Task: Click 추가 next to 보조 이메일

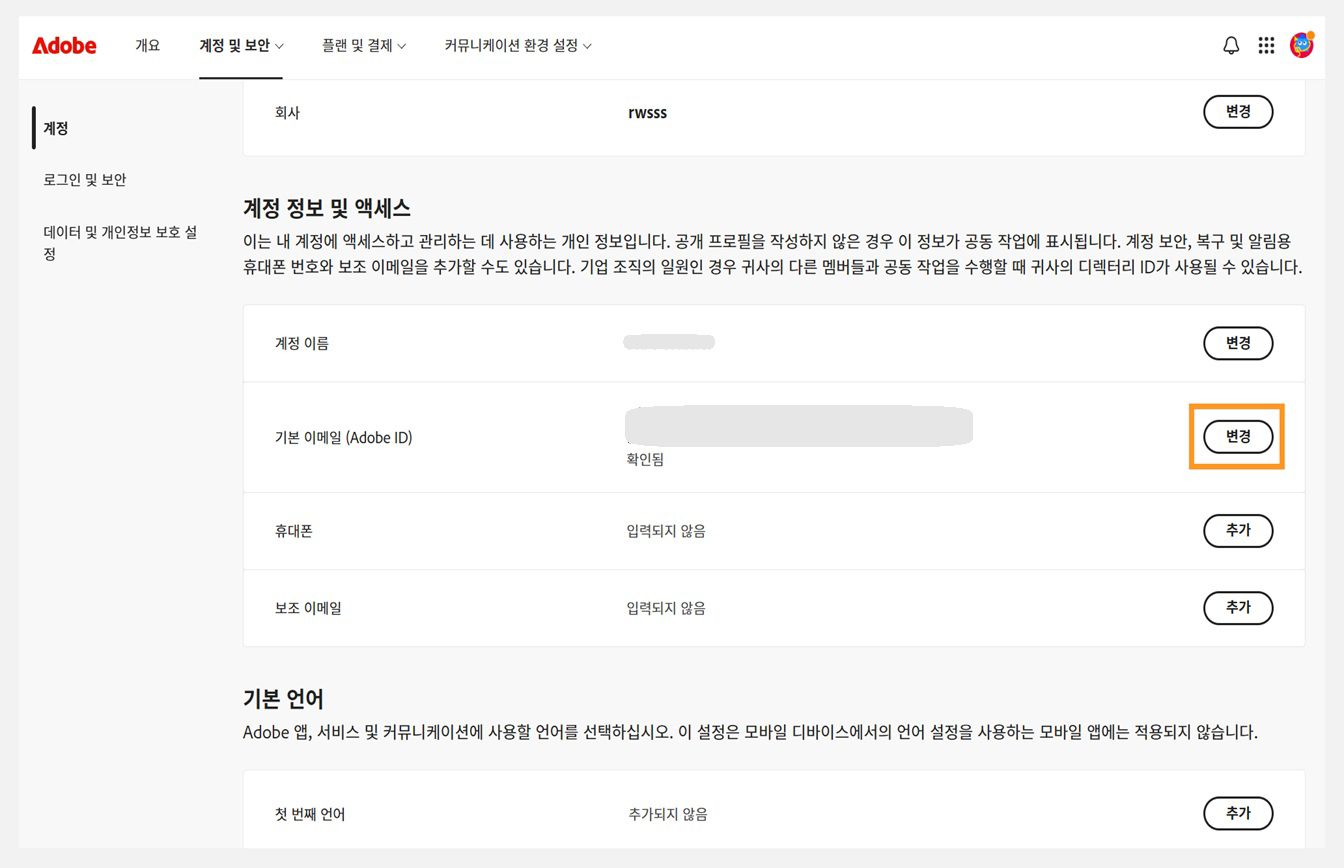Action: pyautogui.click(x=1238, y=608)
